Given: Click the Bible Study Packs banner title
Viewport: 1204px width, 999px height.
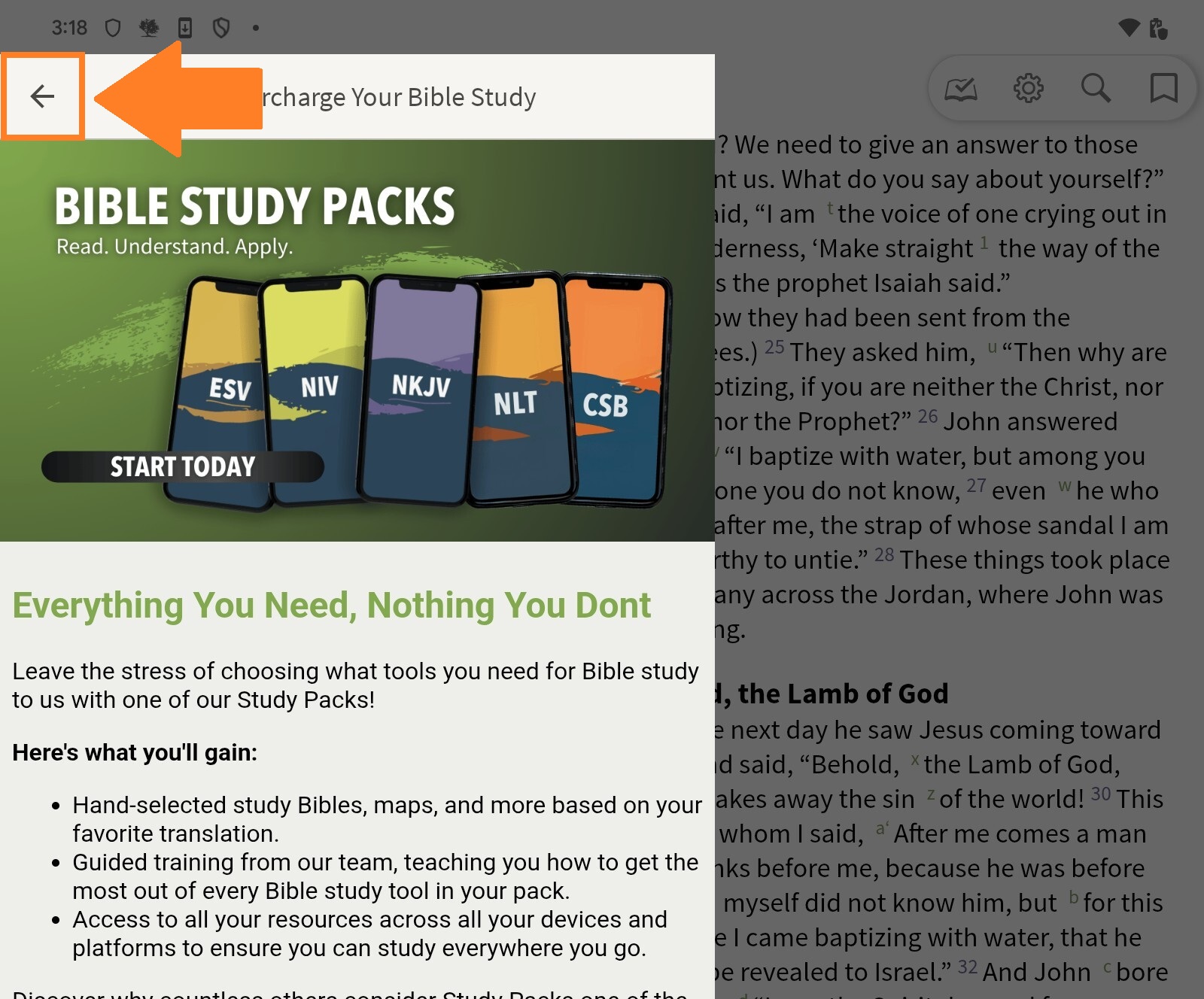Looking at the screenshot, I should click(255, 206).
